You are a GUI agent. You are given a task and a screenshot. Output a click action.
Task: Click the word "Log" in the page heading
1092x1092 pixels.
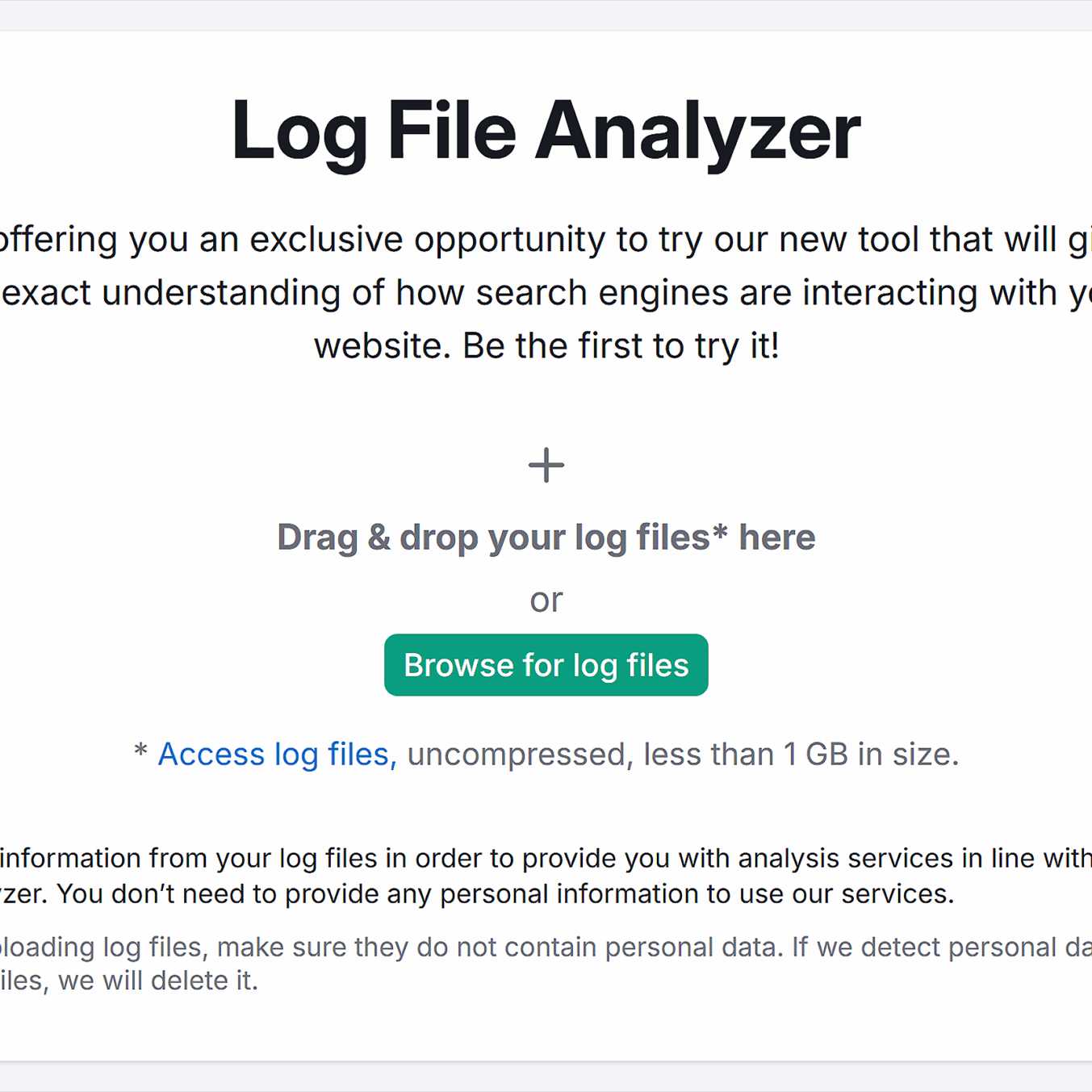299,132
